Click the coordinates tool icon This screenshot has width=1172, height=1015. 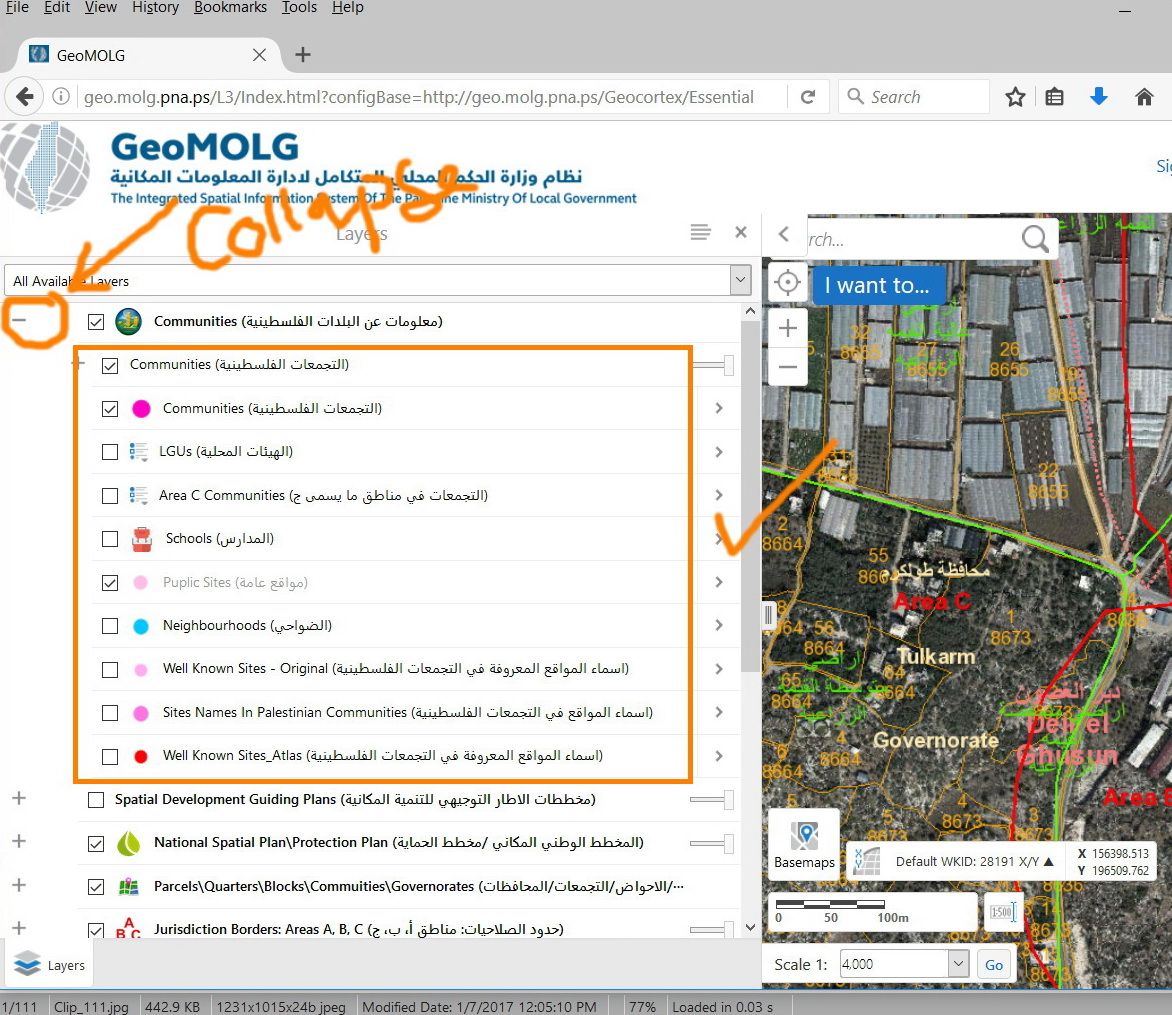tap(867, 861)
